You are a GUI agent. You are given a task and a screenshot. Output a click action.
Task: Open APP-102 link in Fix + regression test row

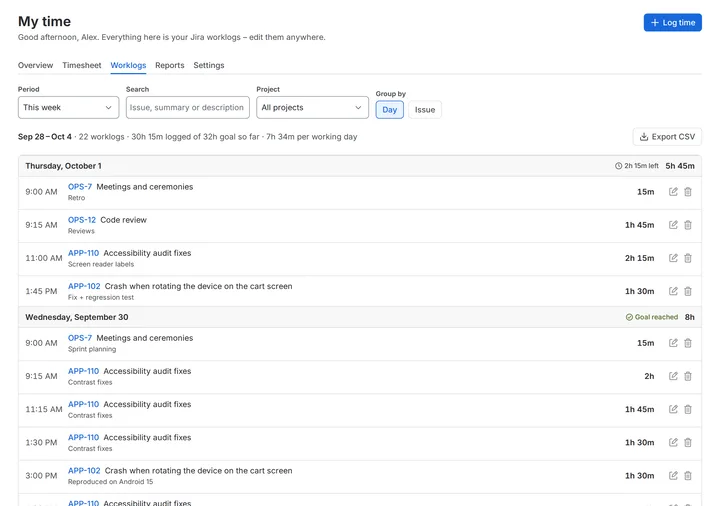point(84,286)
